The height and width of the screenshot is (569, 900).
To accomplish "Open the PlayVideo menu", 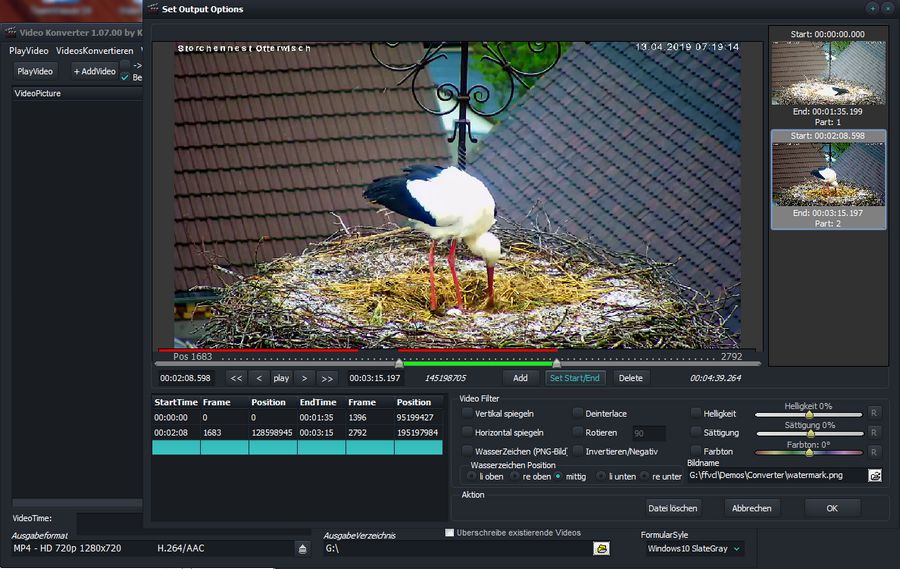I will coord(28,50).
